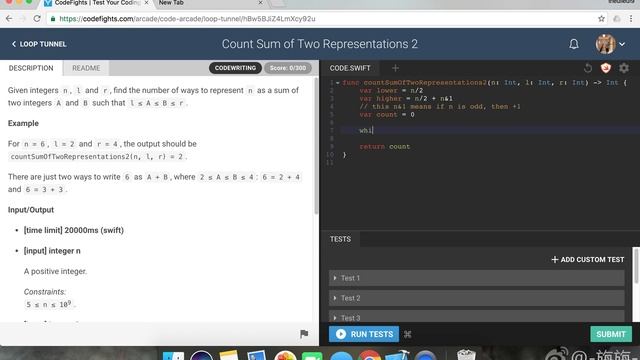Select the TESTS tab
This screenshot has height=360, width=640.
click(340, 239)
